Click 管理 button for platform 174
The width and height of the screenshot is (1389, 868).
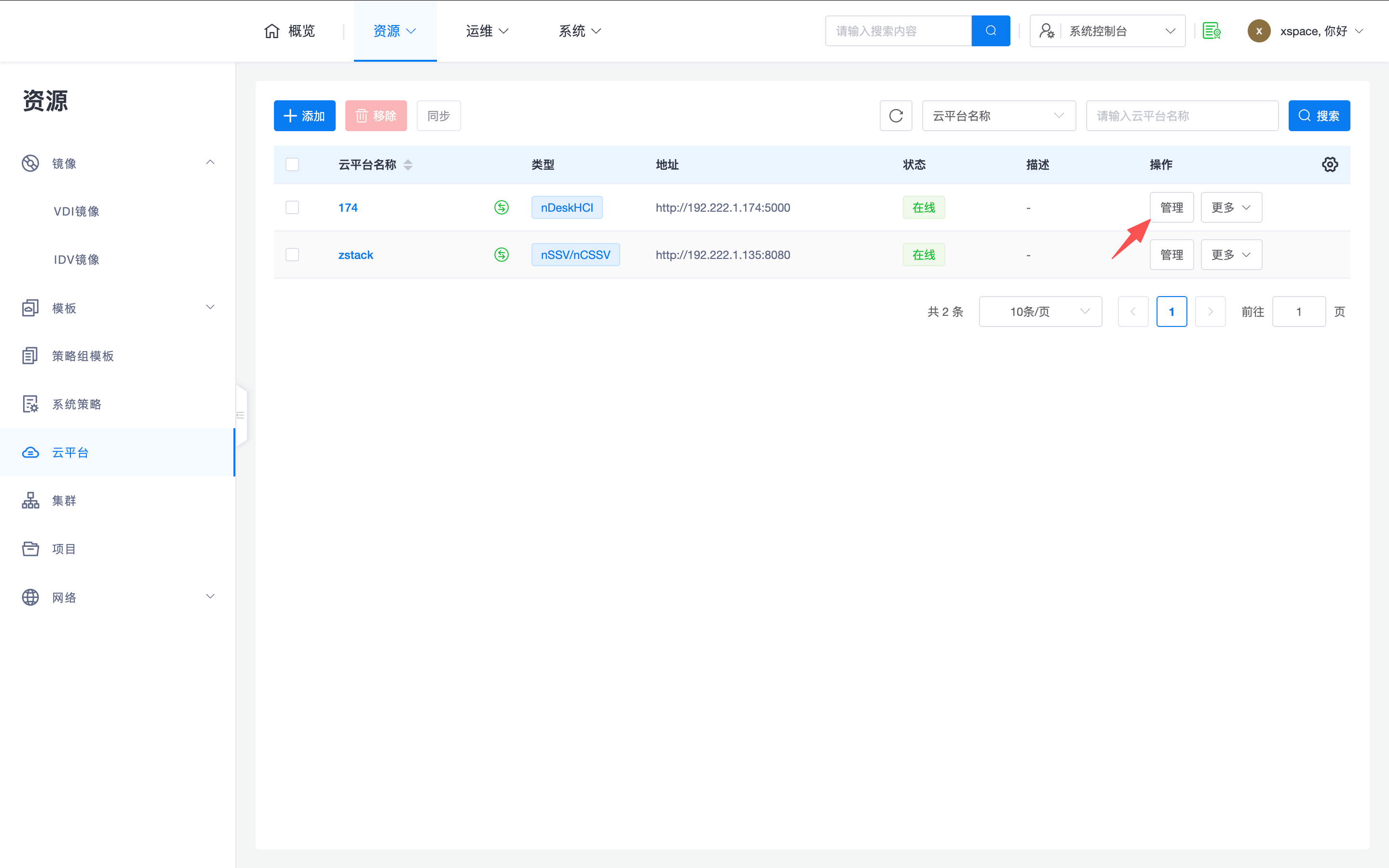click(1171, 207)
